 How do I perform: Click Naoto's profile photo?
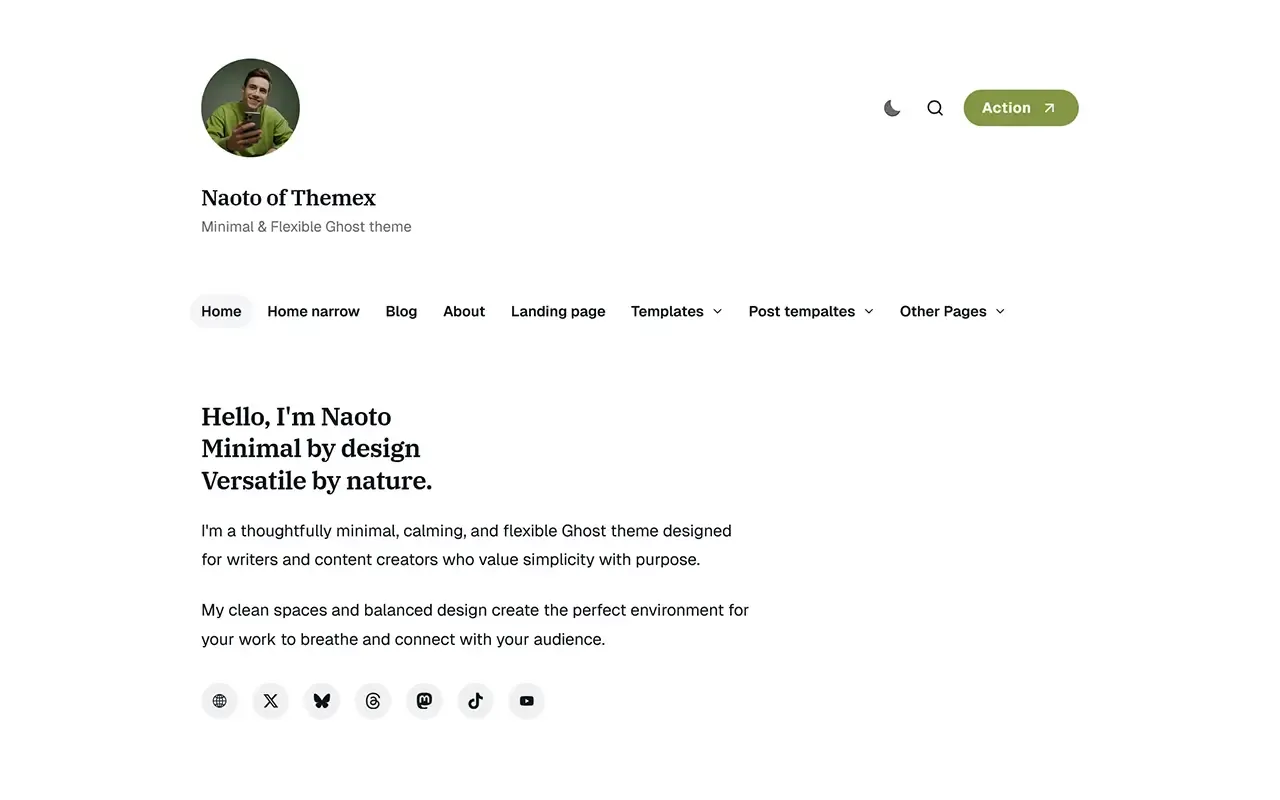click(x=250, y=107)
